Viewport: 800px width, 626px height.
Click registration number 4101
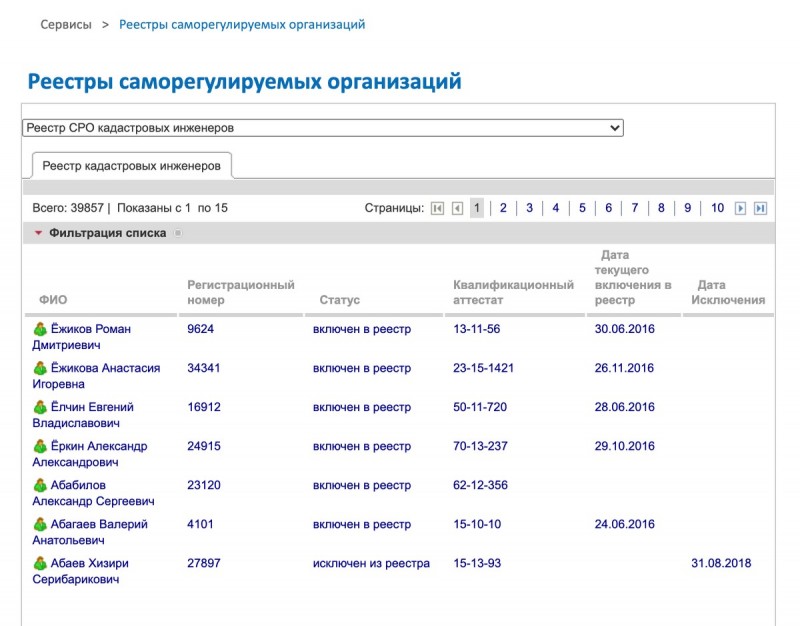pyautogui.click(x=200, y=524)
